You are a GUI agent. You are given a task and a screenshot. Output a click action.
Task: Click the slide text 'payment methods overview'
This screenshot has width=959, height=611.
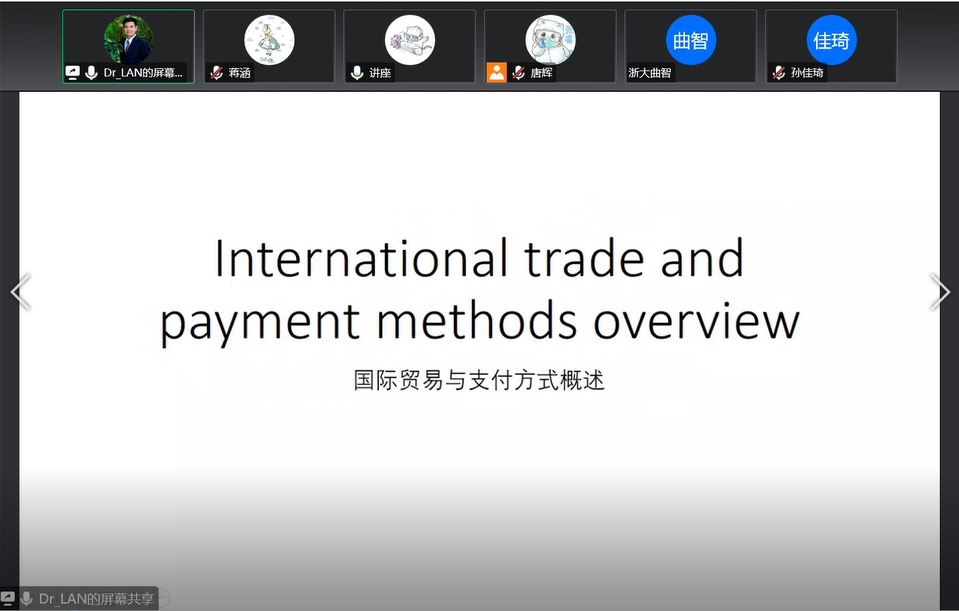[x=480, y=322]
